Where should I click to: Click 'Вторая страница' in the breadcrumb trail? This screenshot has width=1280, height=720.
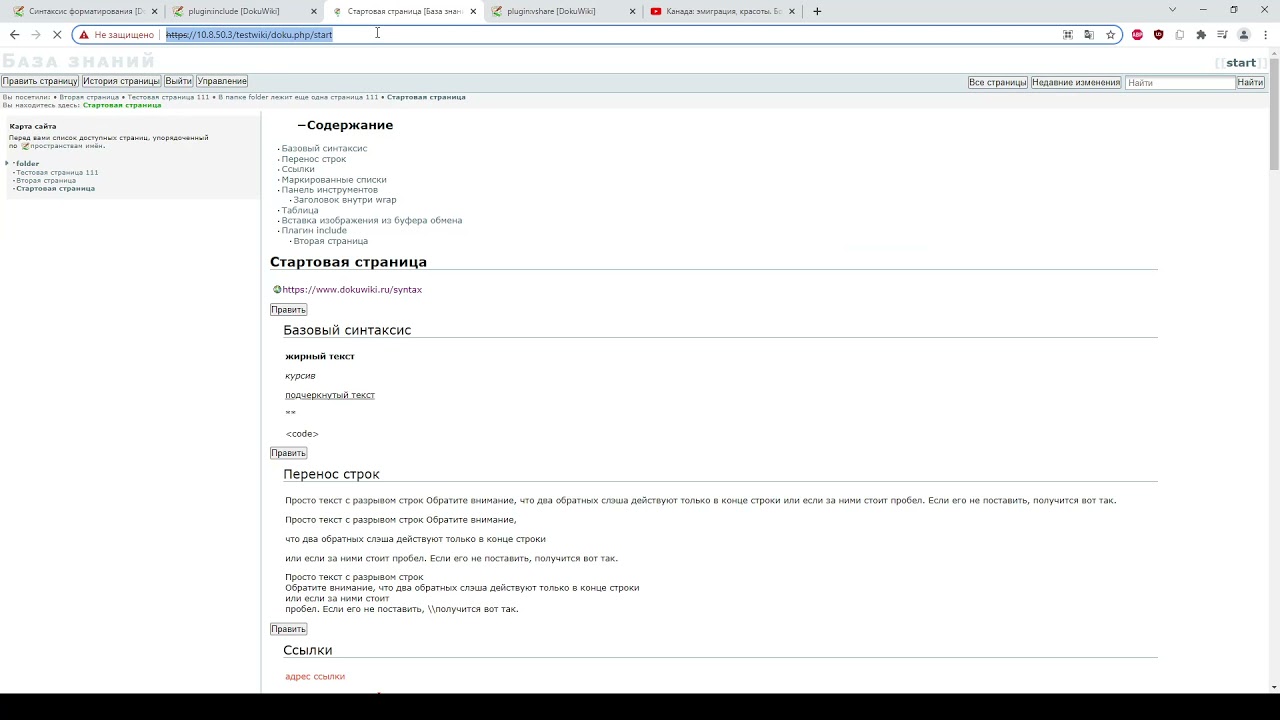(89, 97)
